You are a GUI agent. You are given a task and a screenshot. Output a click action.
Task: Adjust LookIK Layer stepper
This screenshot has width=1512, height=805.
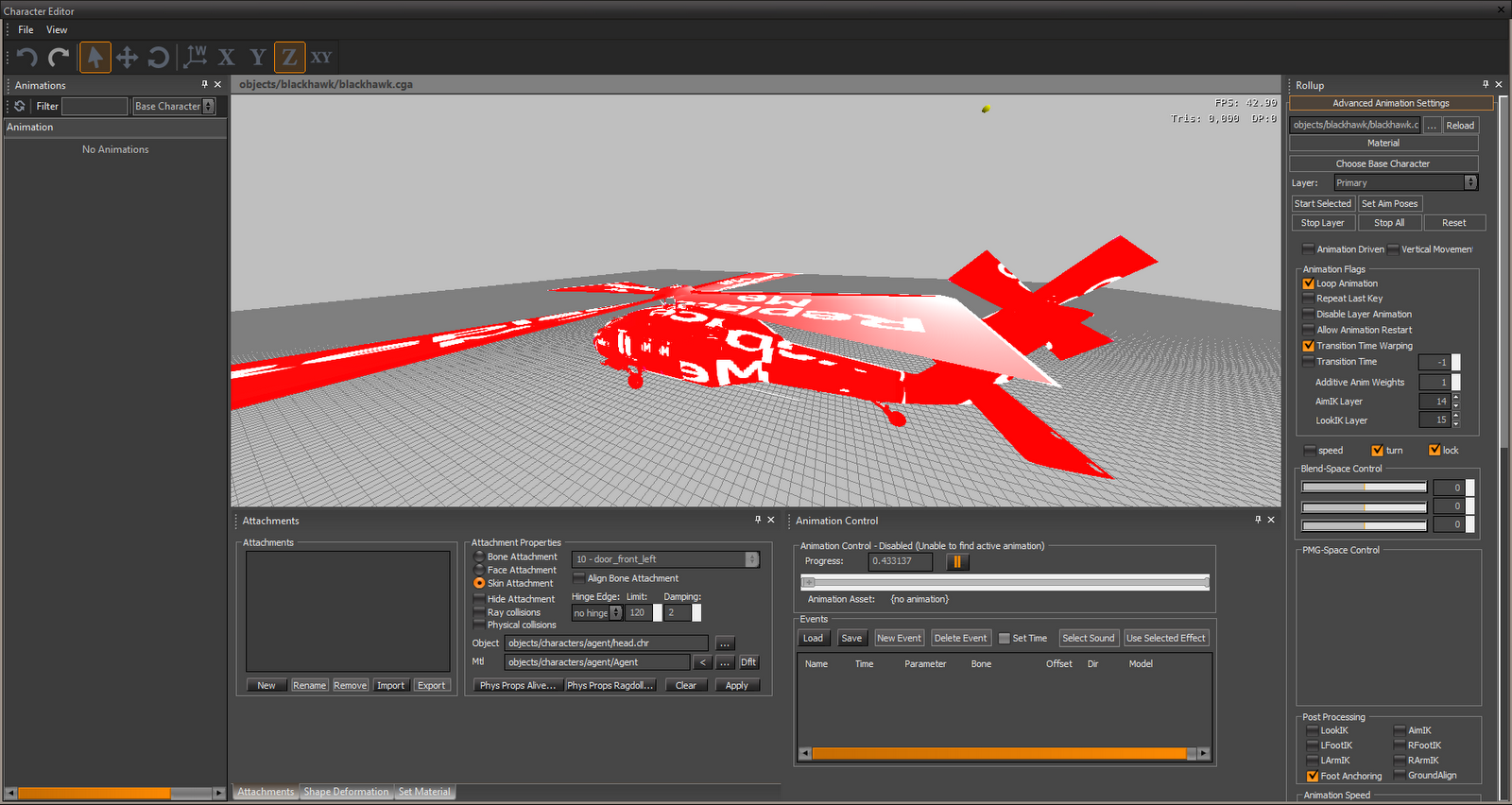(x=1455, y=420)
